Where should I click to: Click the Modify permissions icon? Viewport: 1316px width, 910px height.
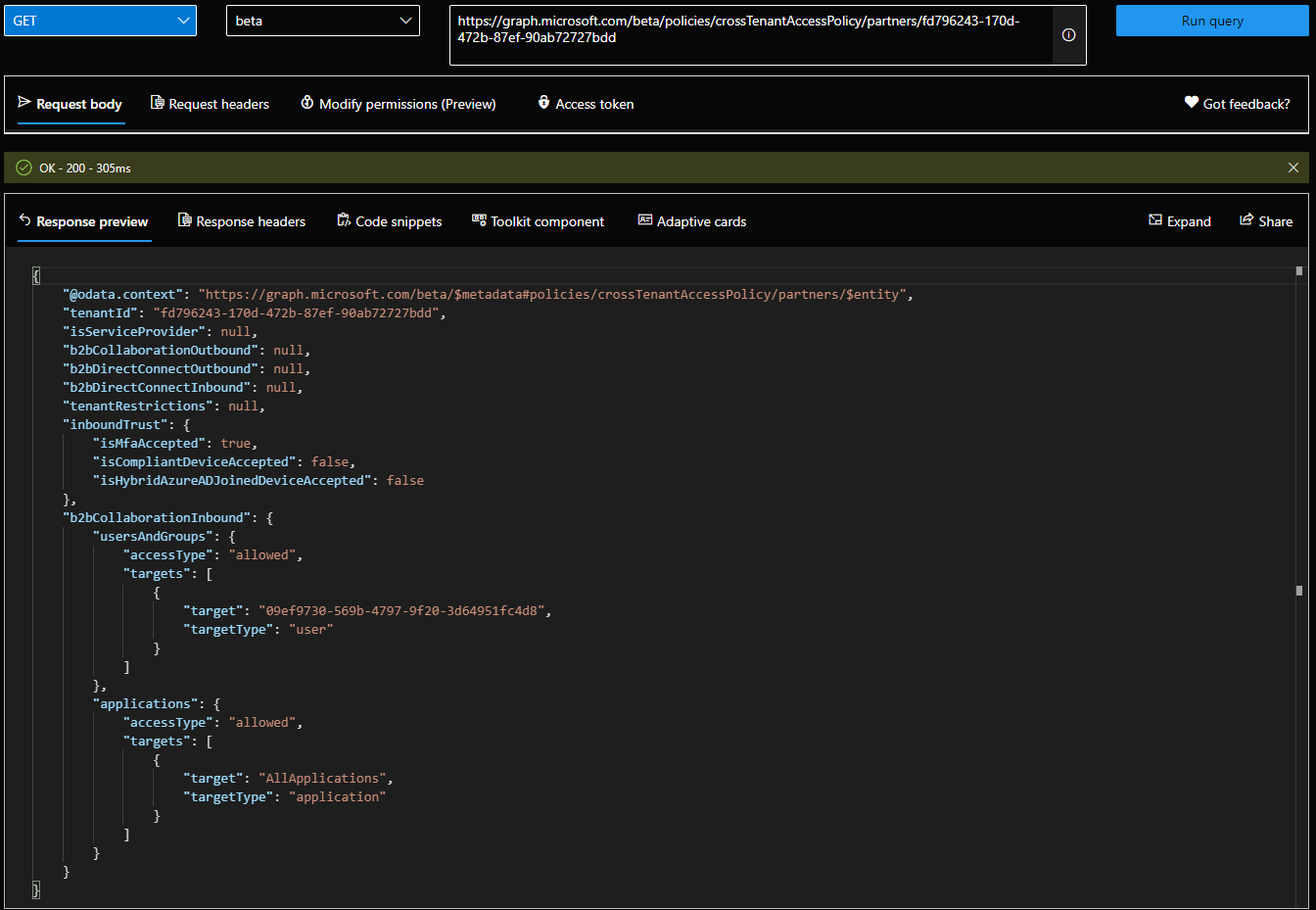[x=307, y=103]
